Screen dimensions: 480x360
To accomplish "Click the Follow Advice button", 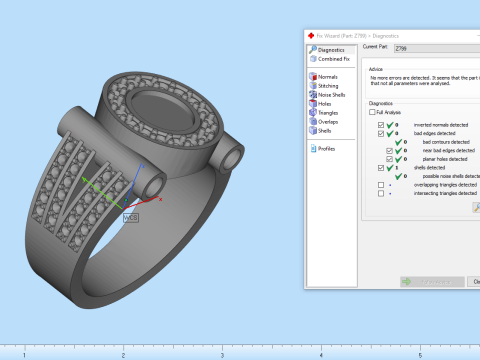I will (x=432, y=282).
